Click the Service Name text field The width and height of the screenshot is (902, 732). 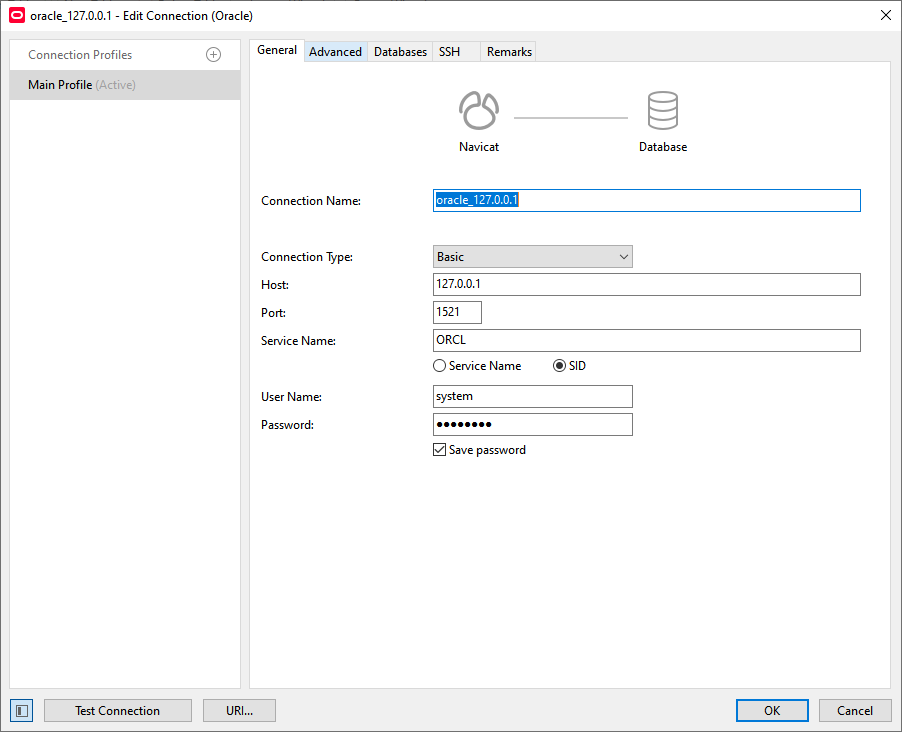click(647, 340)
